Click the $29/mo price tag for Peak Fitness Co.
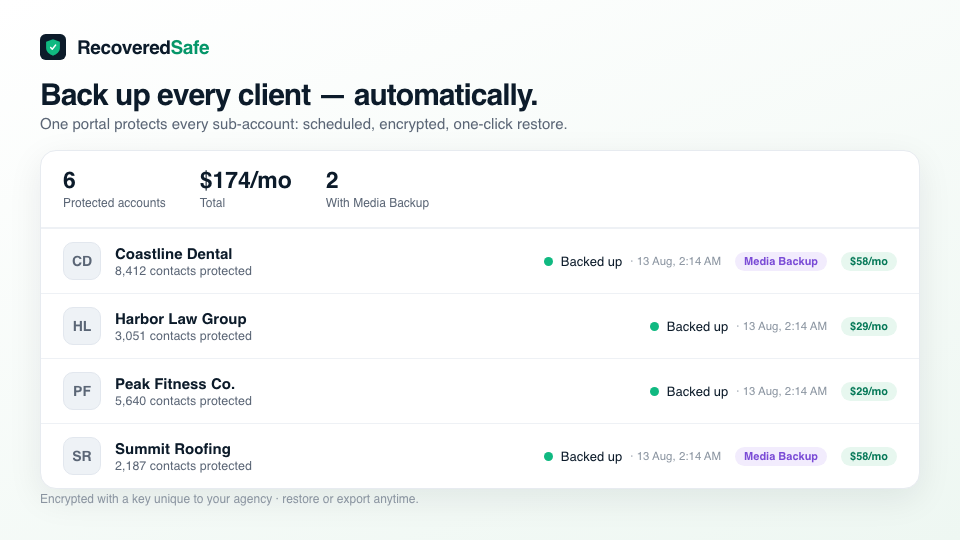This screenshot has height=540, width=960. (869, 391)
